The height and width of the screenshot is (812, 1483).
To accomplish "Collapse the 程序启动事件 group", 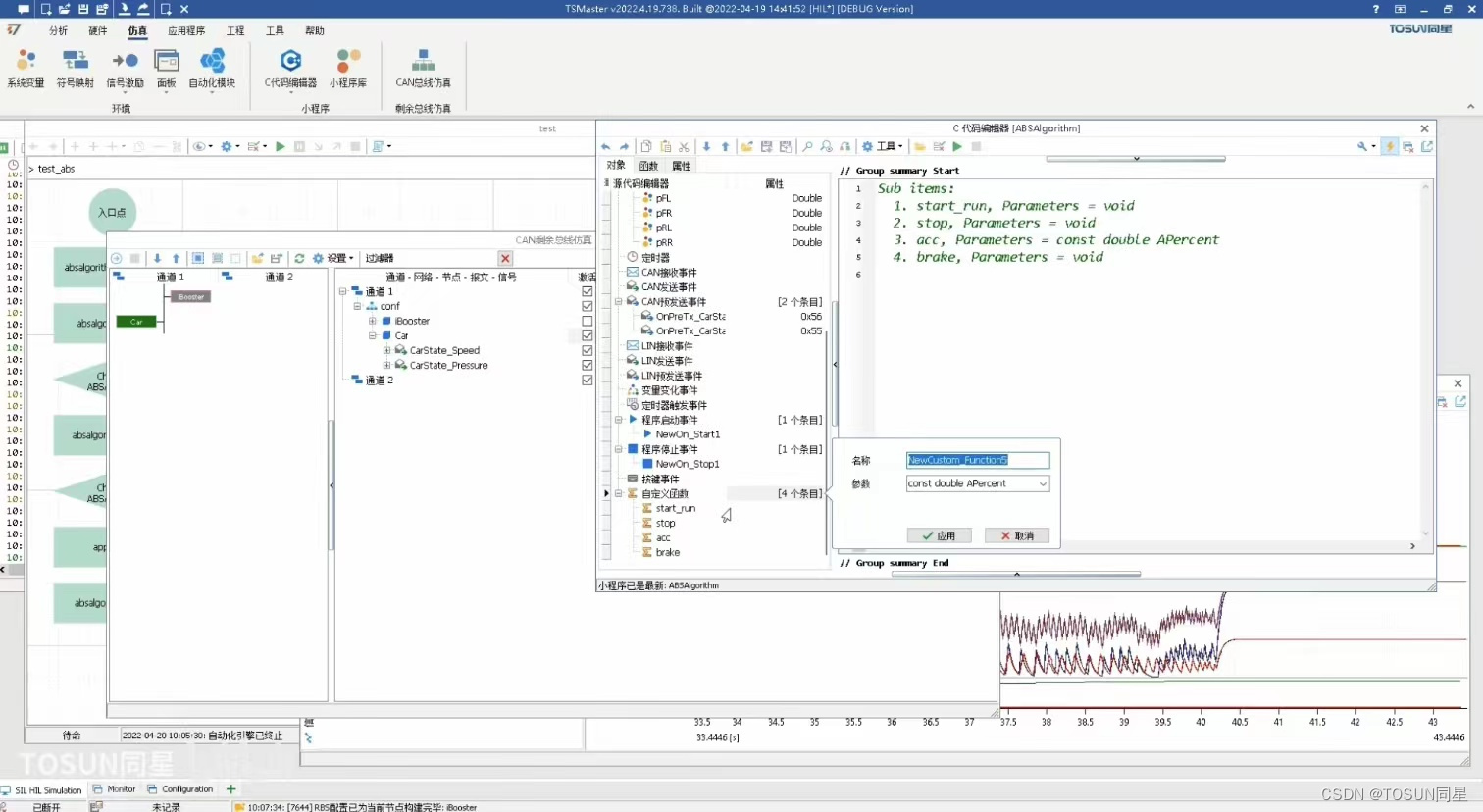I will click(x=619, y=420).
